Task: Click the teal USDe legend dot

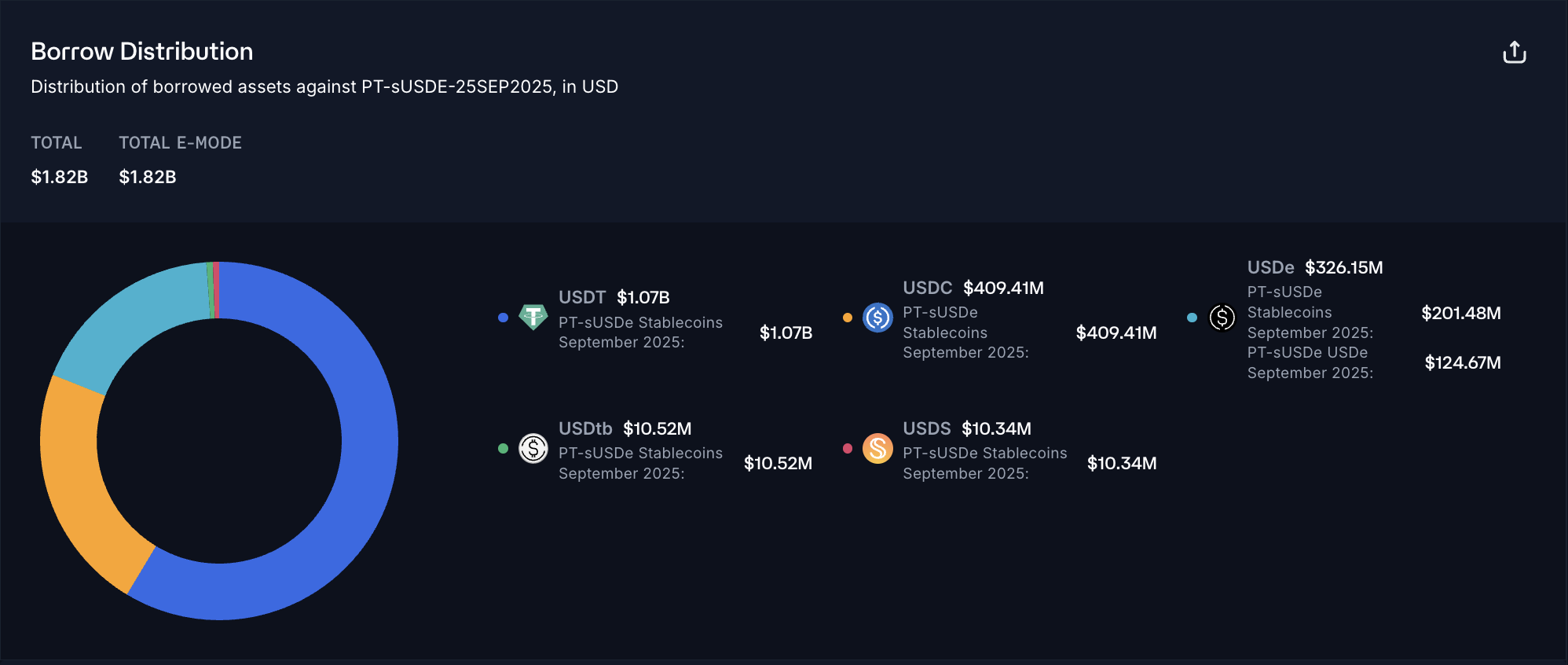Action: tap(1192, 318)
